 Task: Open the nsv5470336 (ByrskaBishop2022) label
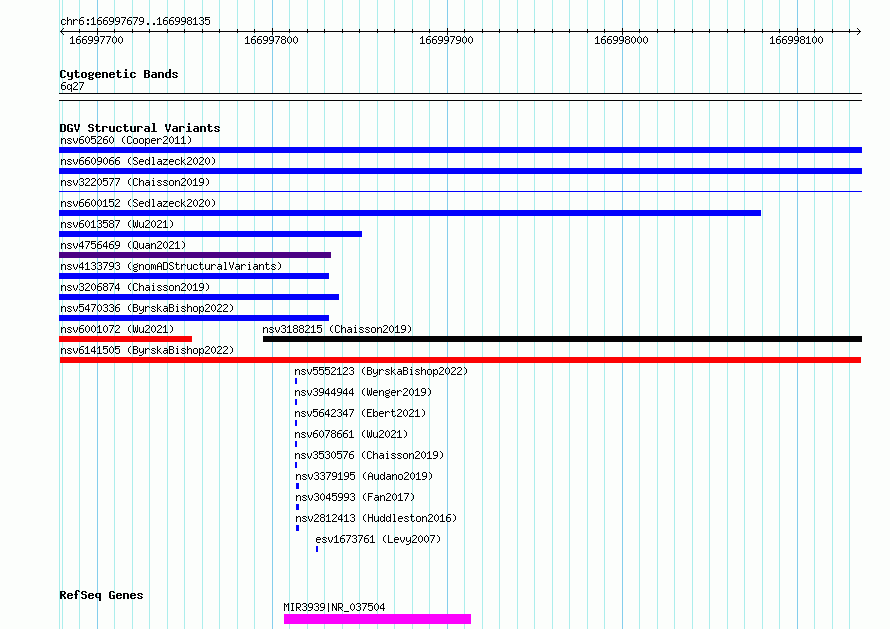tap(147, 308)
